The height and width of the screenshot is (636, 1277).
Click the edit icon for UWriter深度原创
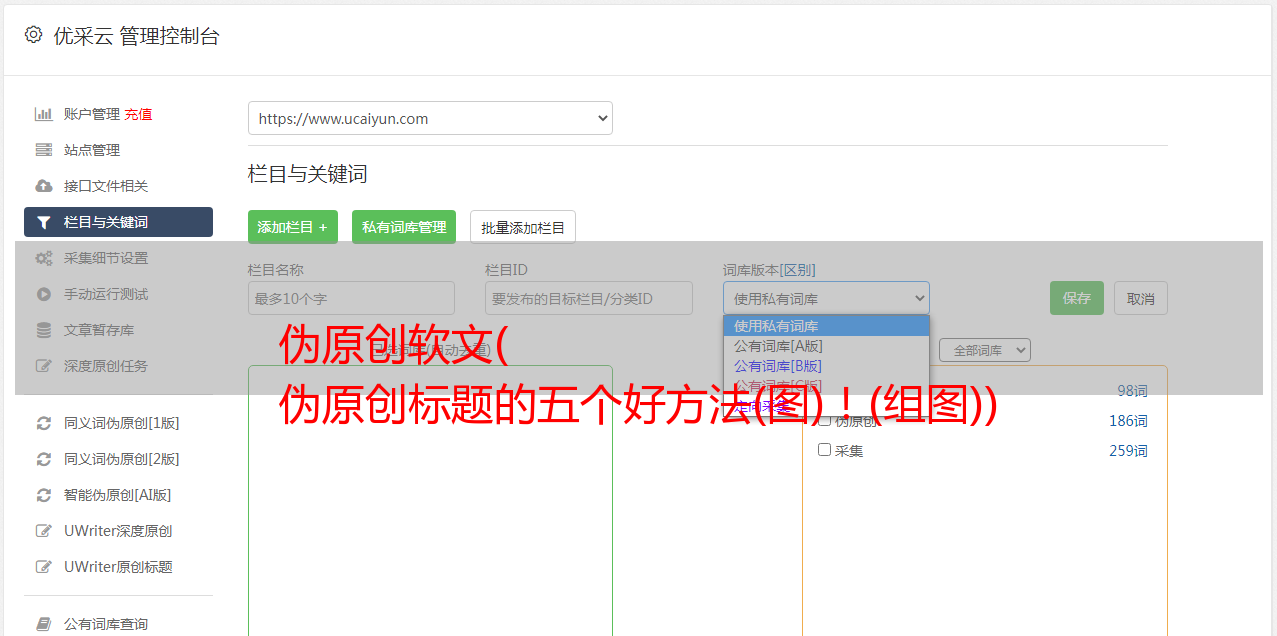(44, 531)
